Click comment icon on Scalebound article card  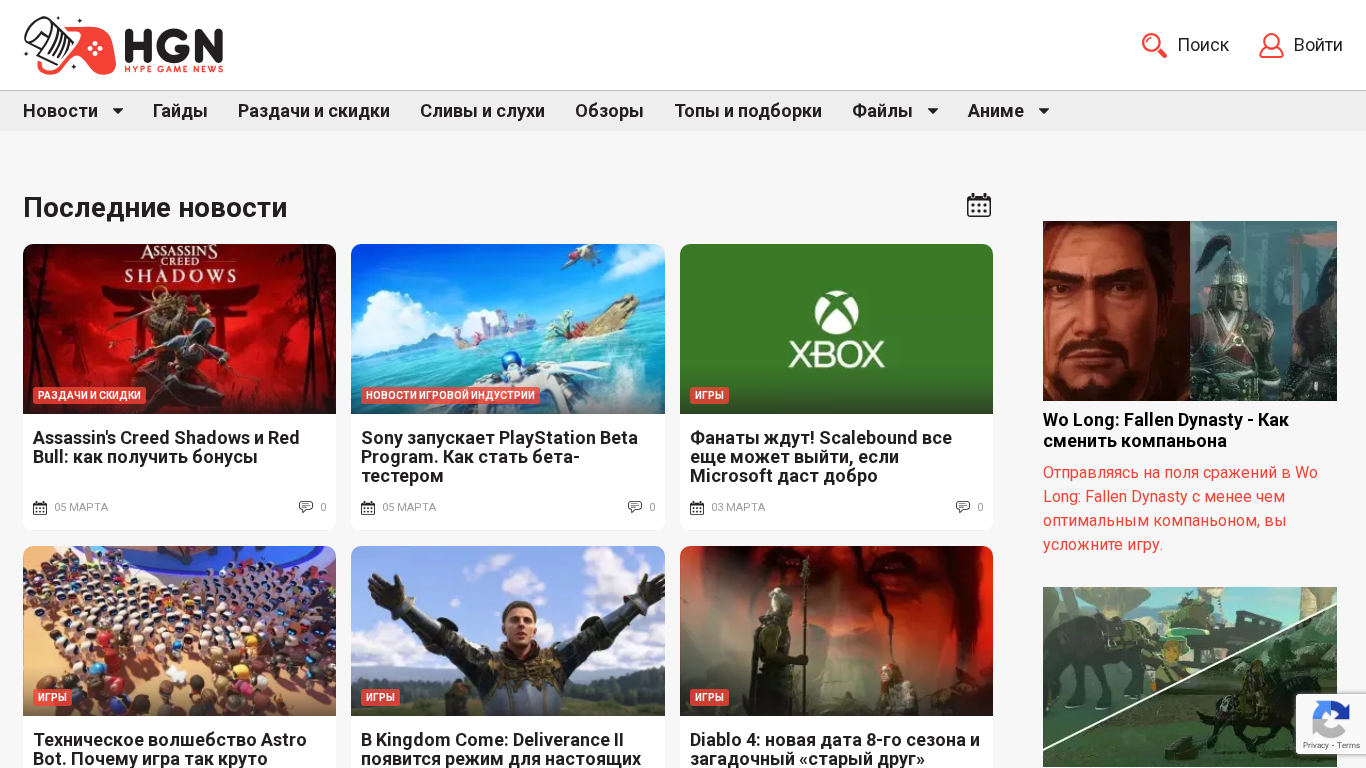point(963,507)
